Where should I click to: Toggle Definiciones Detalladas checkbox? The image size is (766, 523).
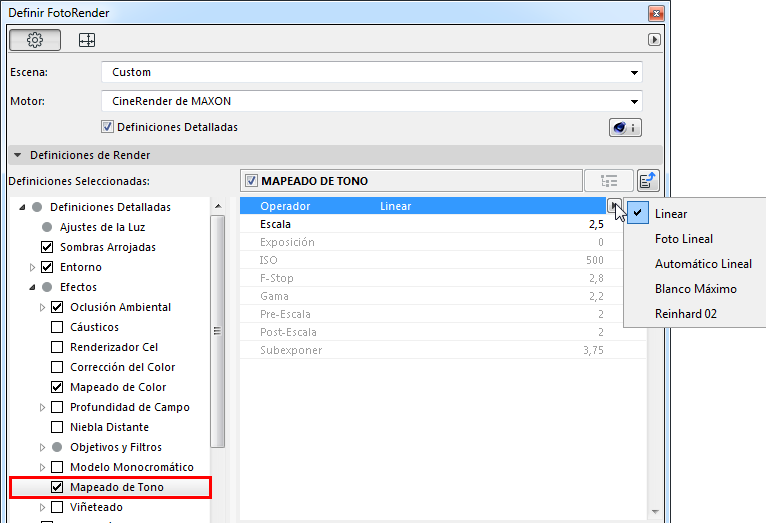click(107, 127)
